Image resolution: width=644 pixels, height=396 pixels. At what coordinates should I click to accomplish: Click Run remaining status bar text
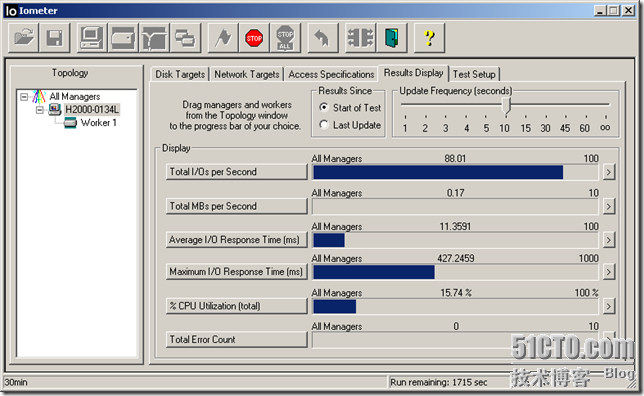coord(439,382)
